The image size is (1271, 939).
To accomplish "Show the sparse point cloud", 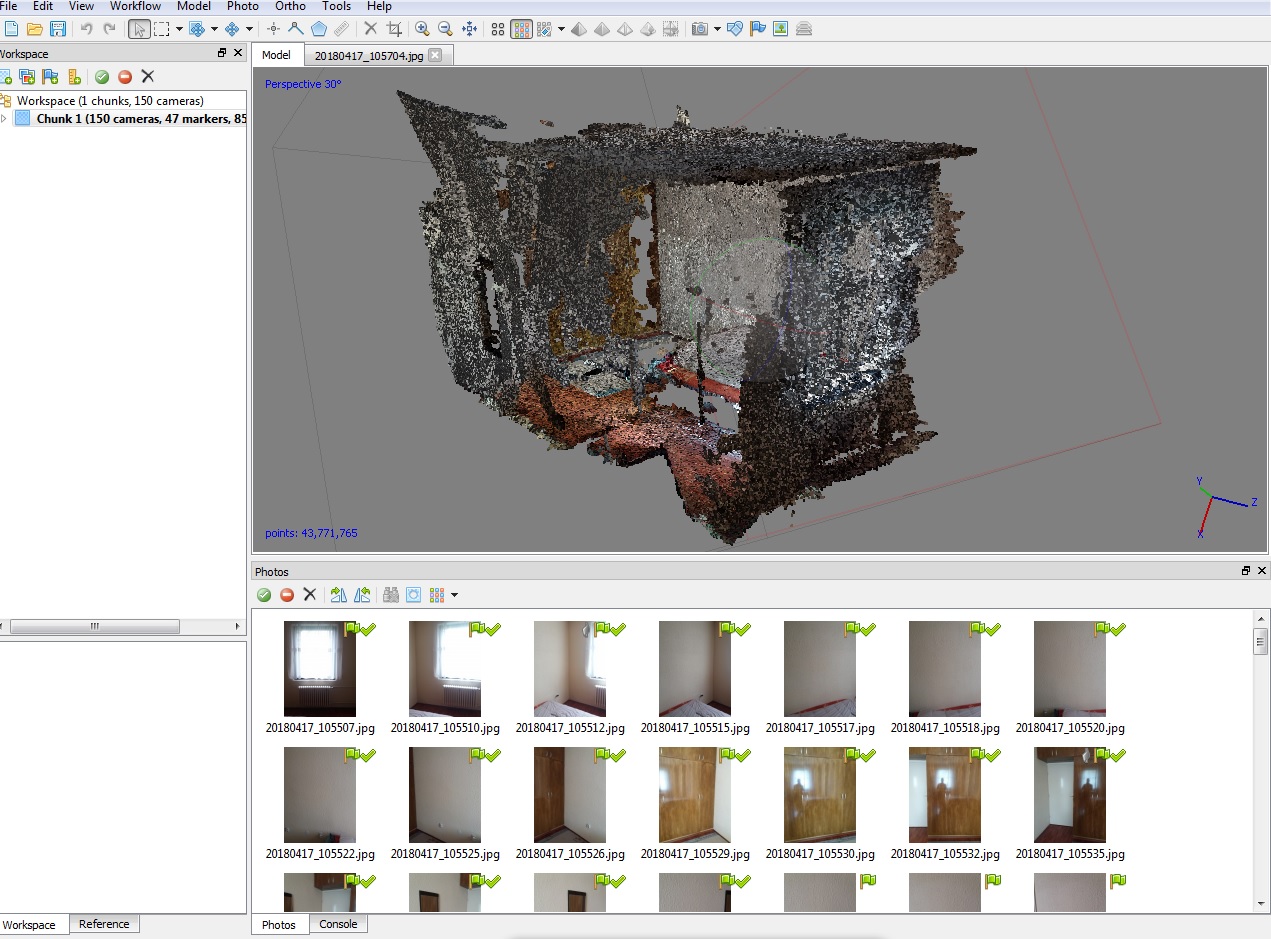I will point(498,29).
